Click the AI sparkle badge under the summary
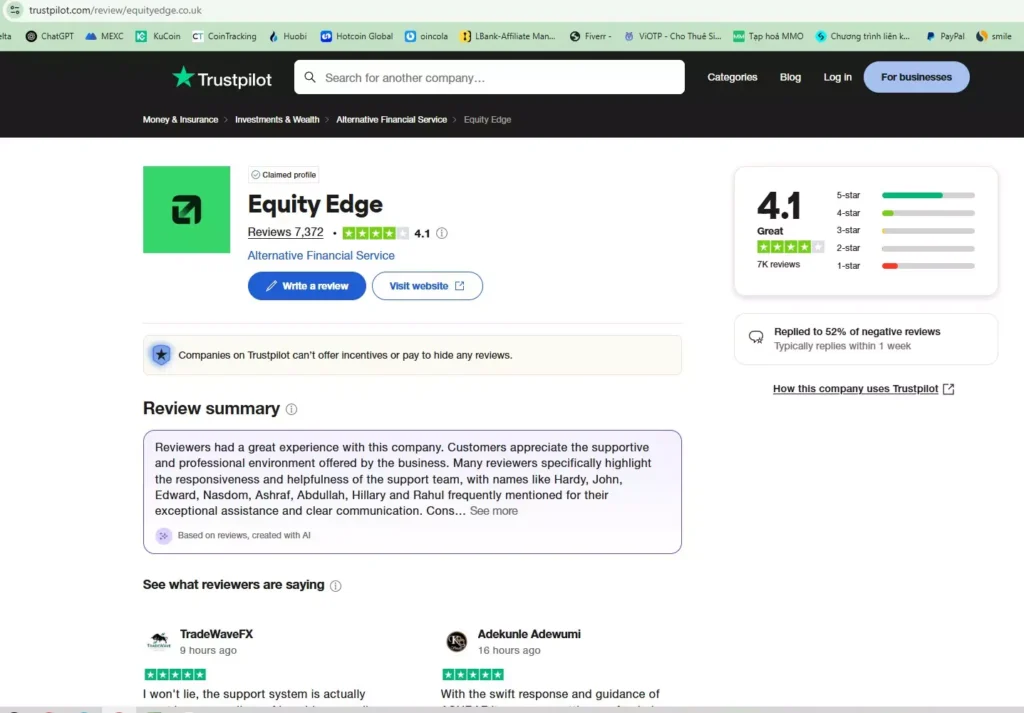The height and width of the screenshot is (713, 1024). (x=163, y=537)
